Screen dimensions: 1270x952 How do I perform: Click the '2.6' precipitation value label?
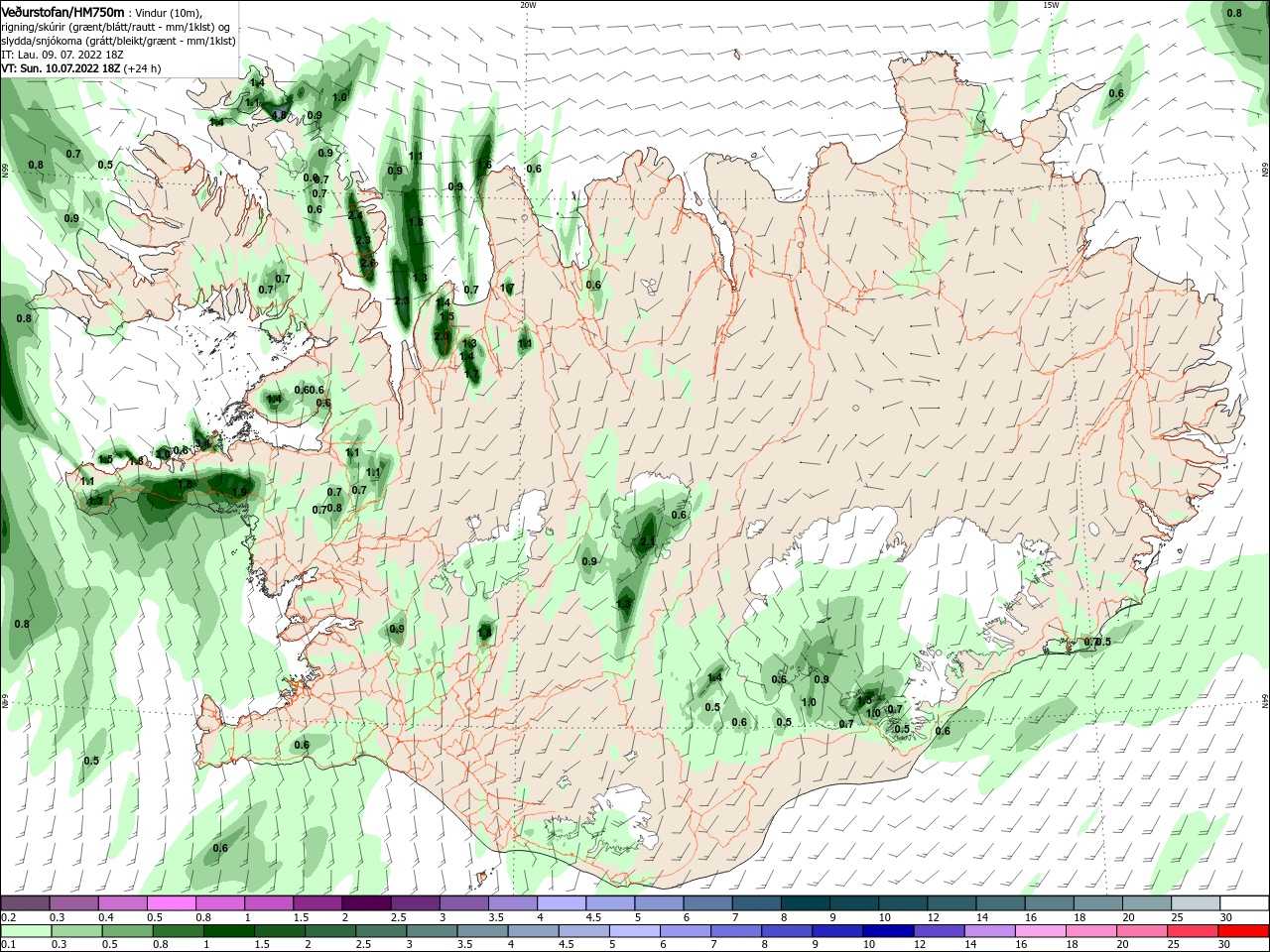367,263
